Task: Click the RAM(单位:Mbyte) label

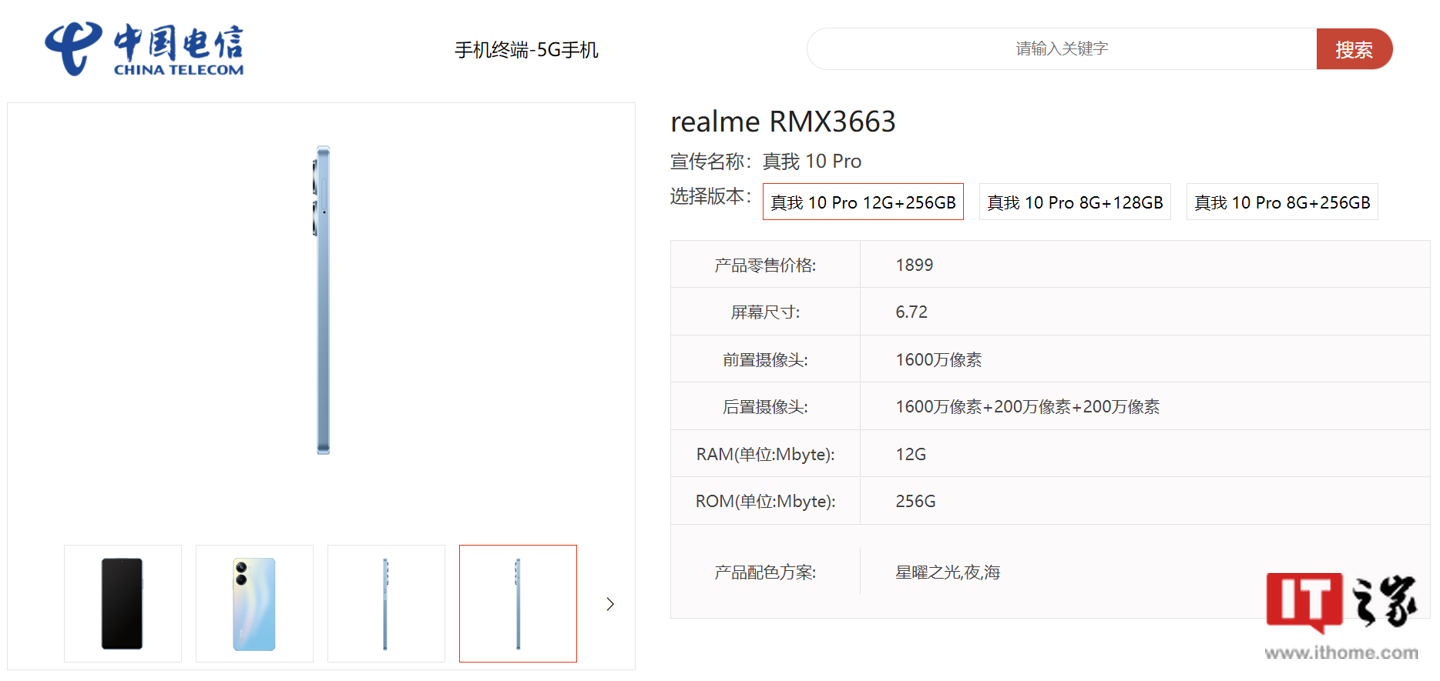Action: 765,454
